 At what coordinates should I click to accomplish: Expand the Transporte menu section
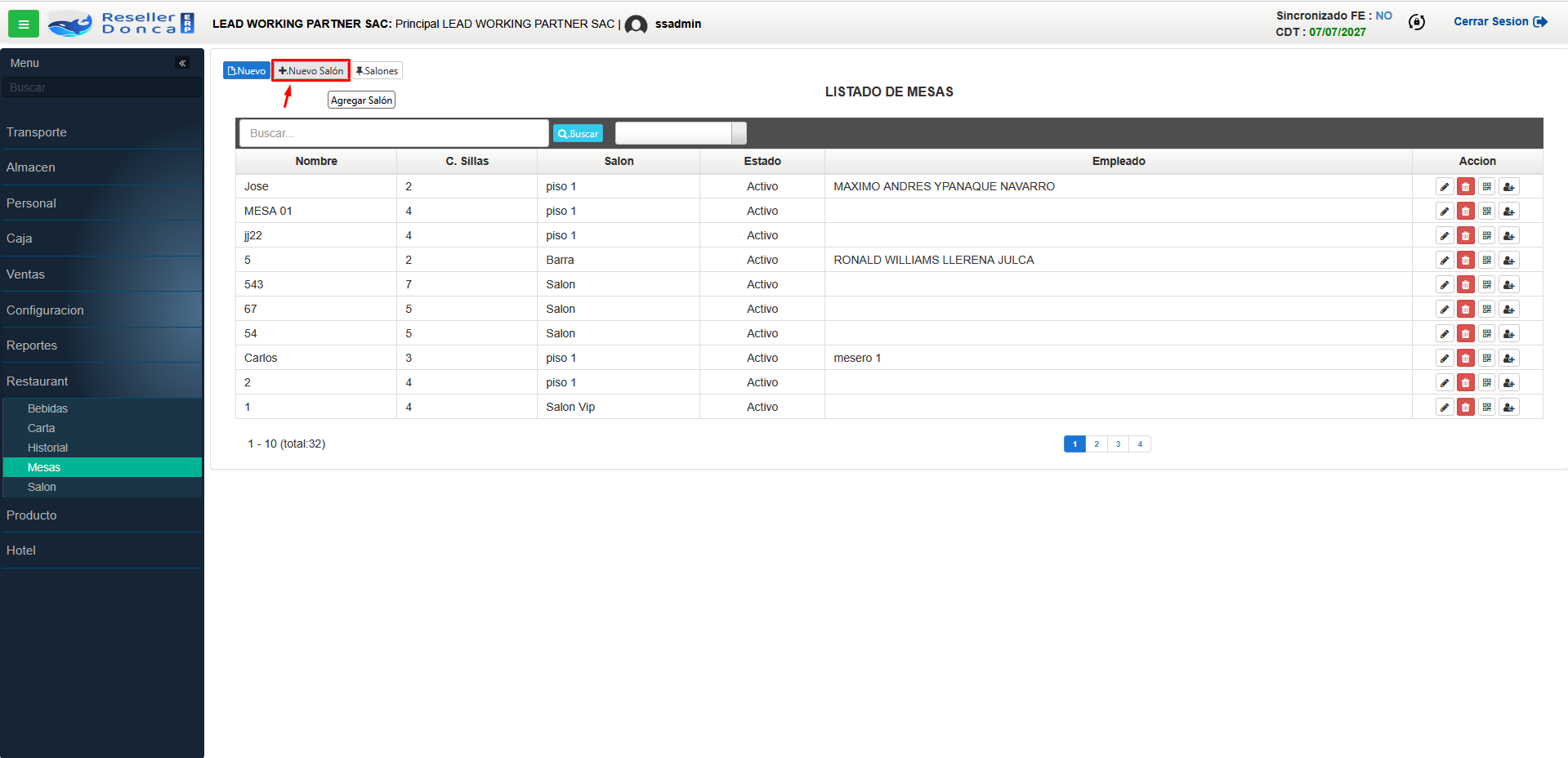pyautogui.click(x=101, y=132)
